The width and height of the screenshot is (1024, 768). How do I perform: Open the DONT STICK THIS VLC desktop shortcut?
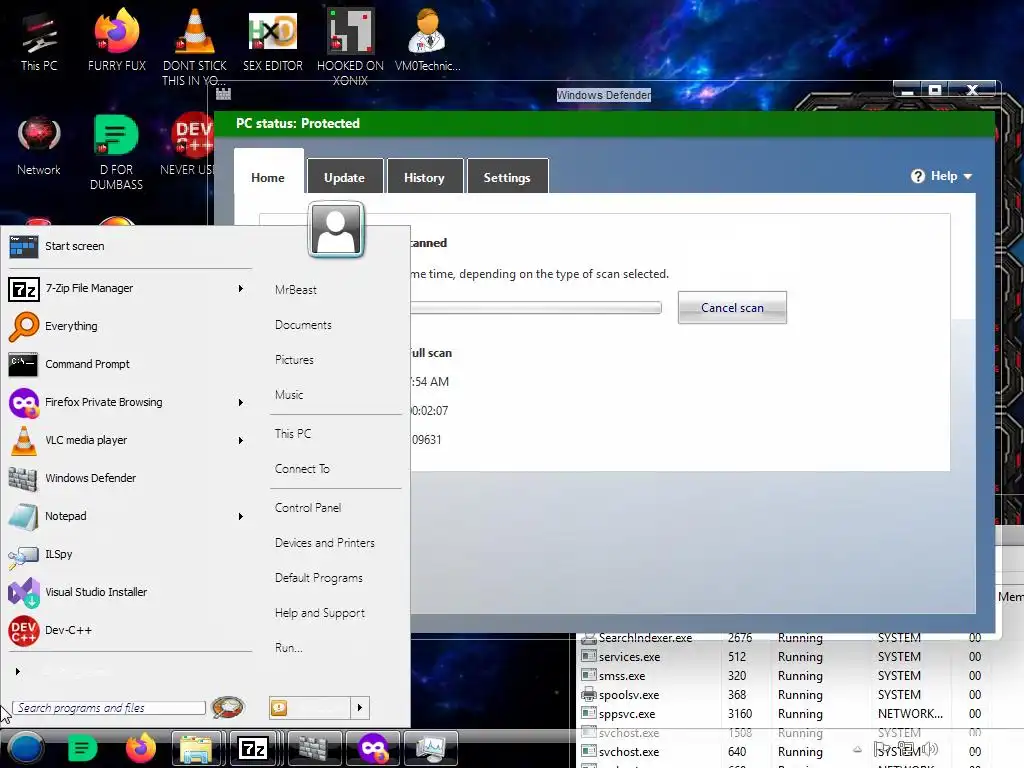pyautogui.click(x=195, y=47)
